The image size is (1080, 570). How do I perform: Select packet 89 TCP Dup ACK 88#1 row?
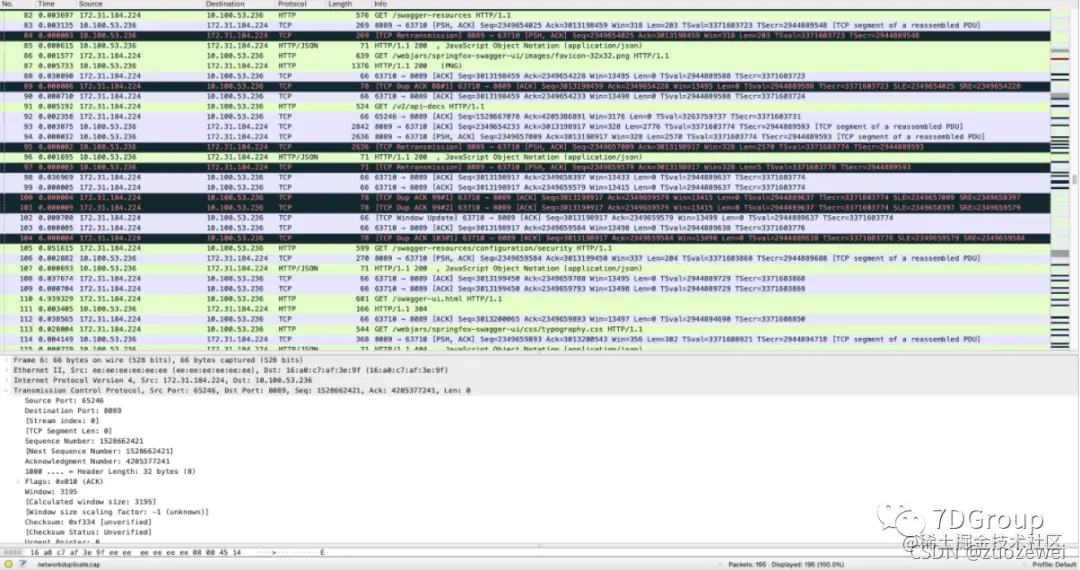pos(525,86)
